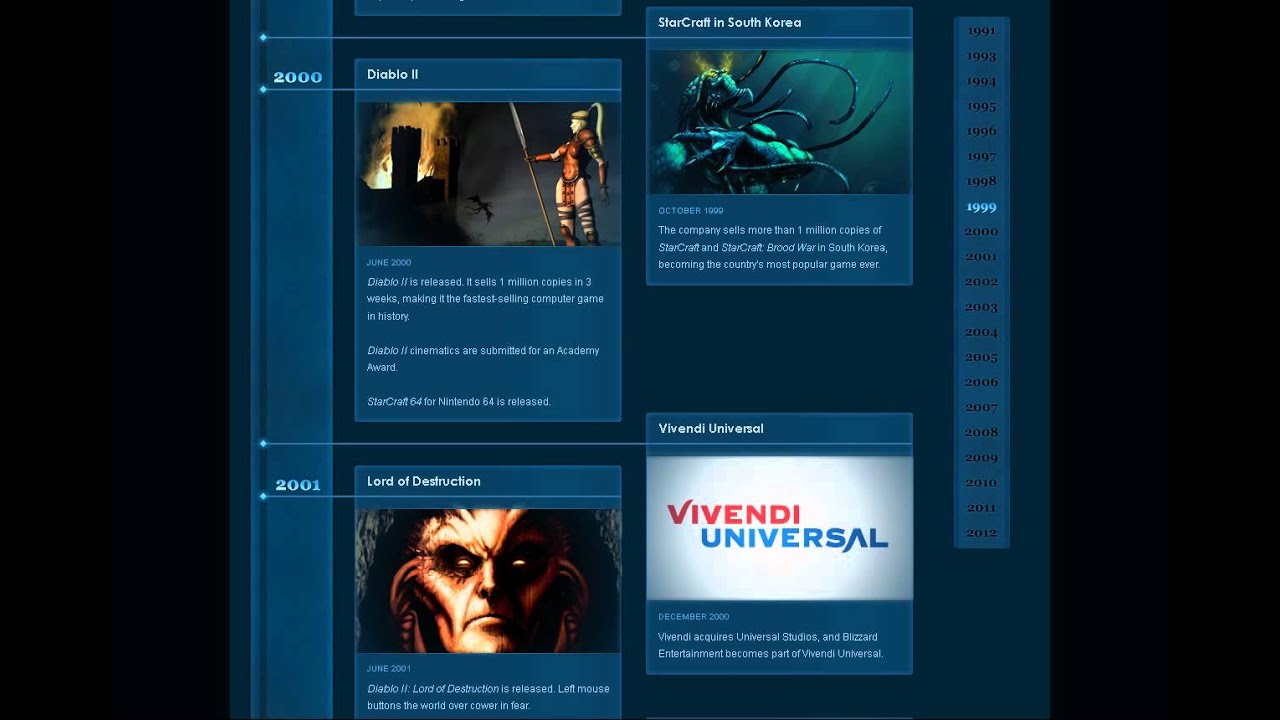Click the Lord of Destruction card title
Screen dimensions: 1280x720
click(x=423, y=482)
